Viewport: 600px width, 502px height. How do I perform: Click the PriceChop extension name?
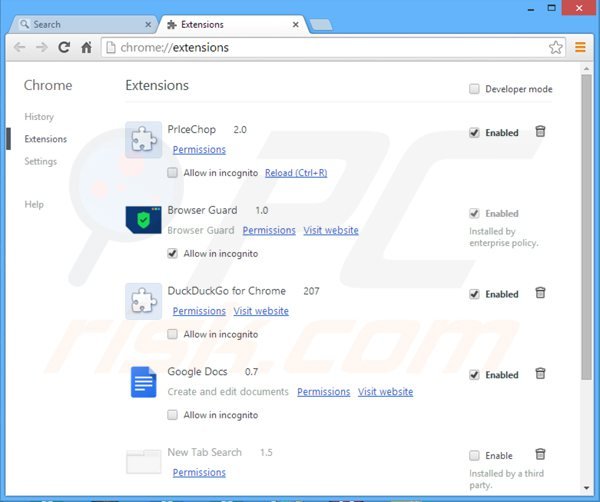coord(192,129)
